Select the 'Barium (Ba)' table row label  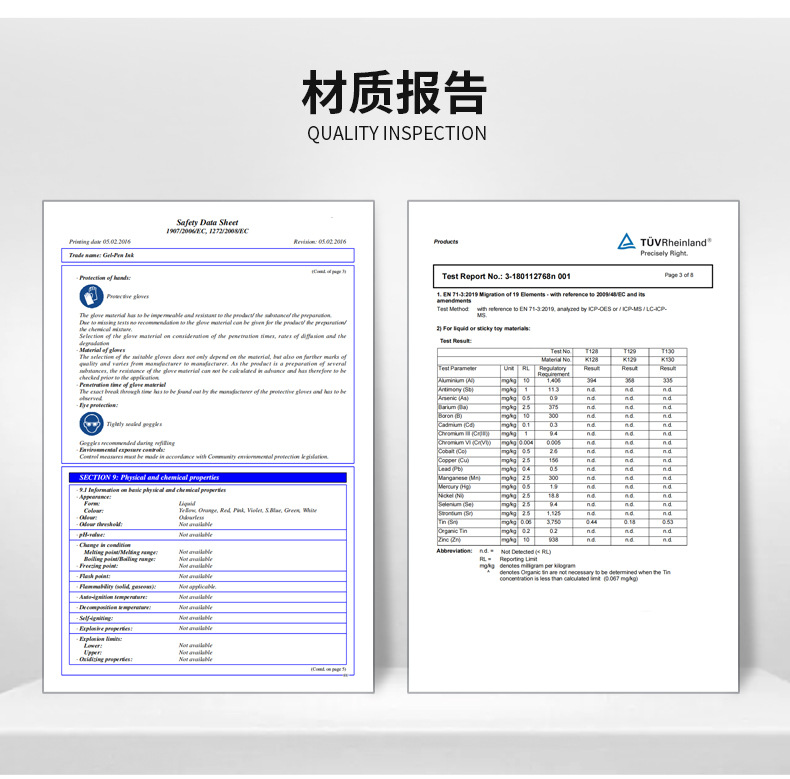453,407
